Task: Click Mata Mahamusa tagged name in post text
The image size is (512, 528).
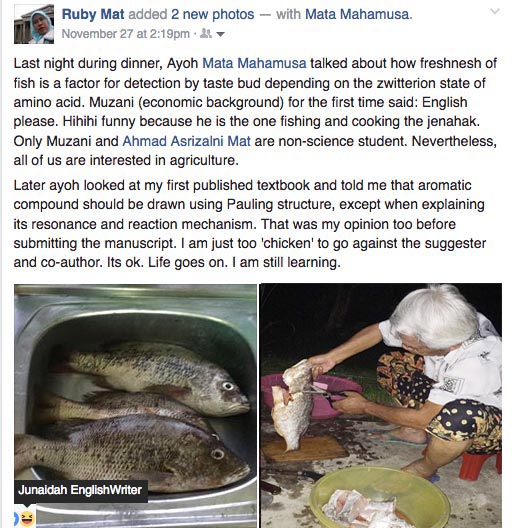Action: (254, 63)
